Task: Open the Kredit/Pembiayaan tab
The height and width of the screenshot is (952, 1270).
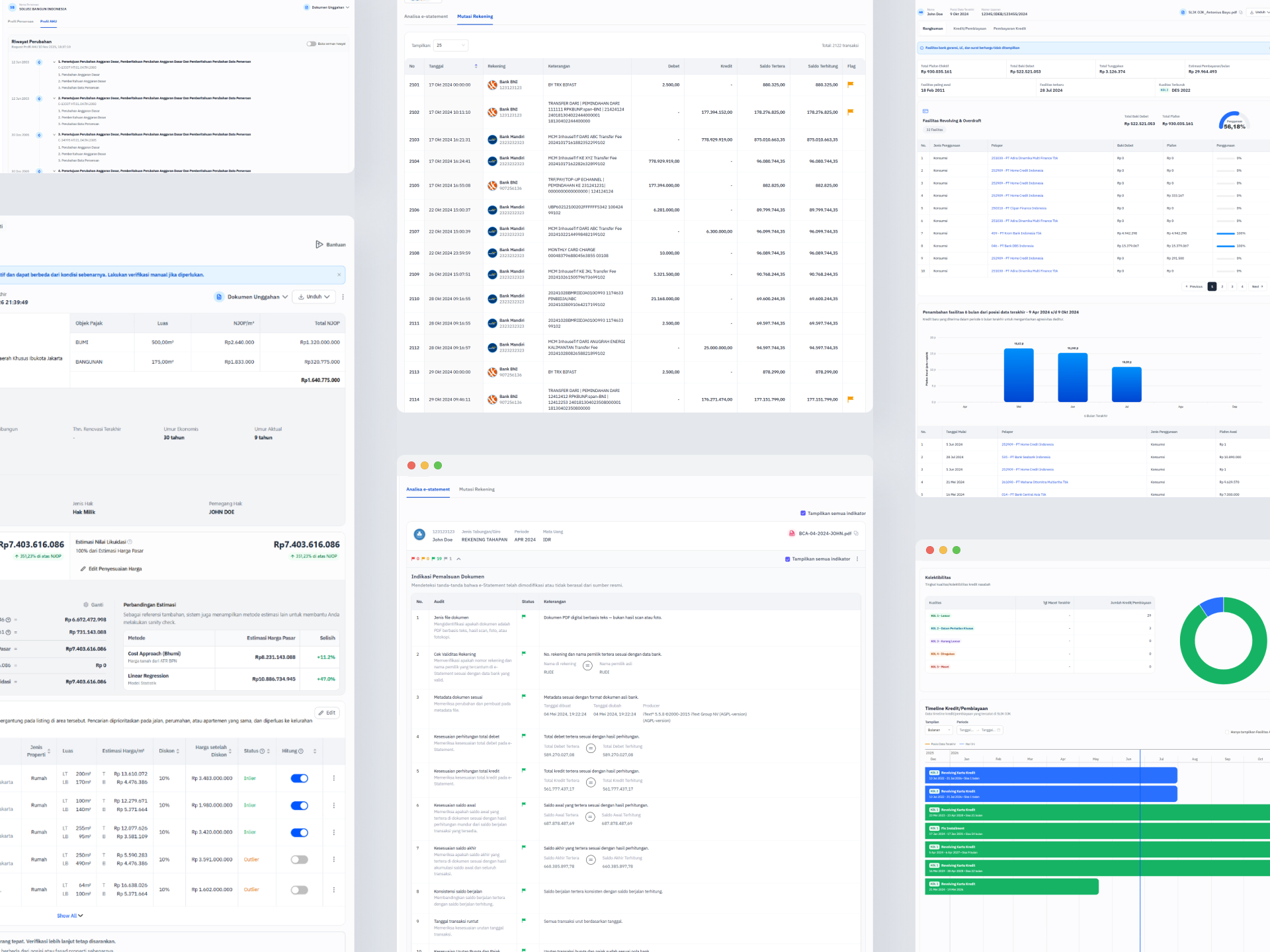Action: coord(970,28)
